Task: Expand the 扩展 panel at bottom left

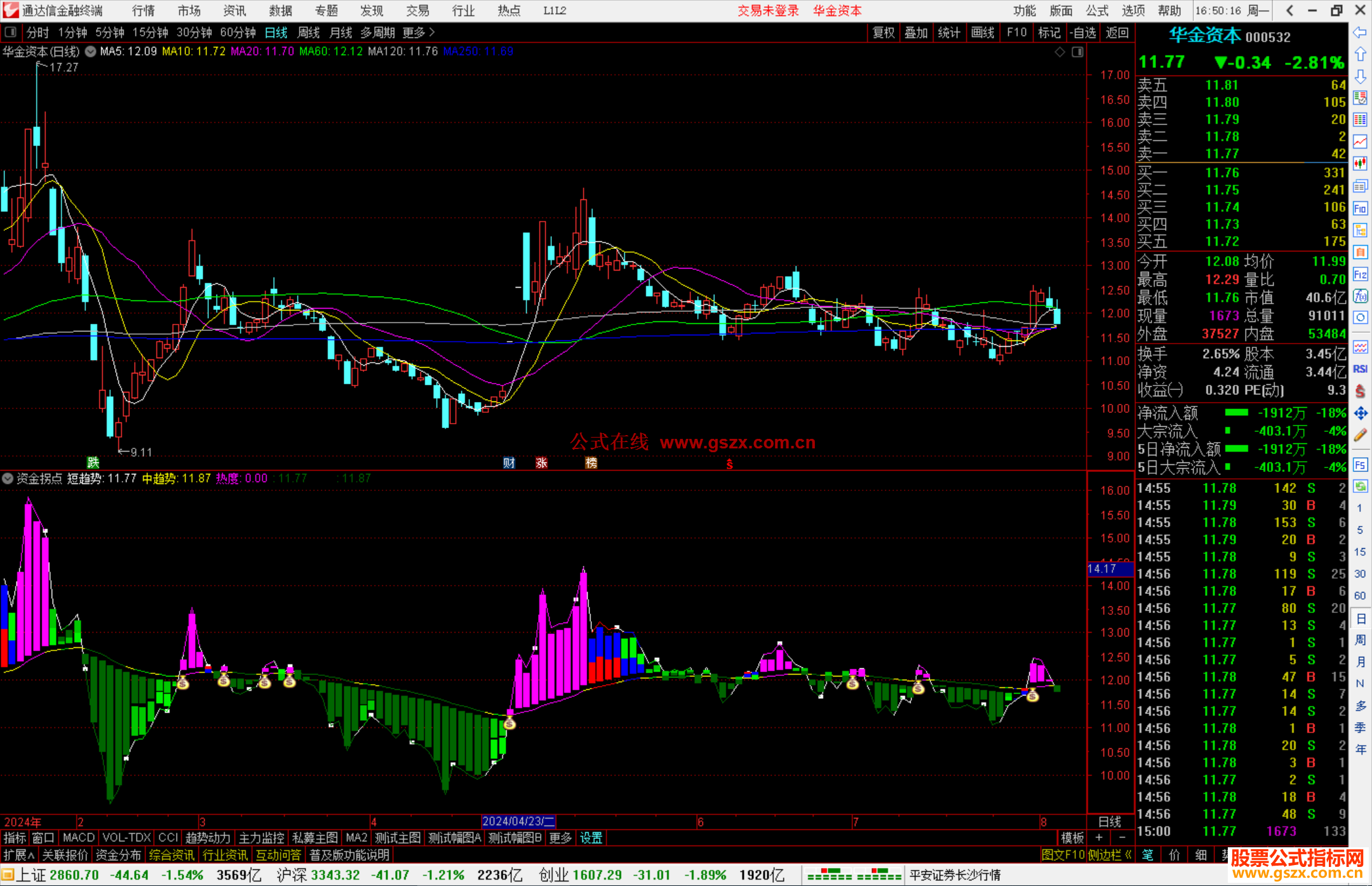Action: [x=19, y=855]
